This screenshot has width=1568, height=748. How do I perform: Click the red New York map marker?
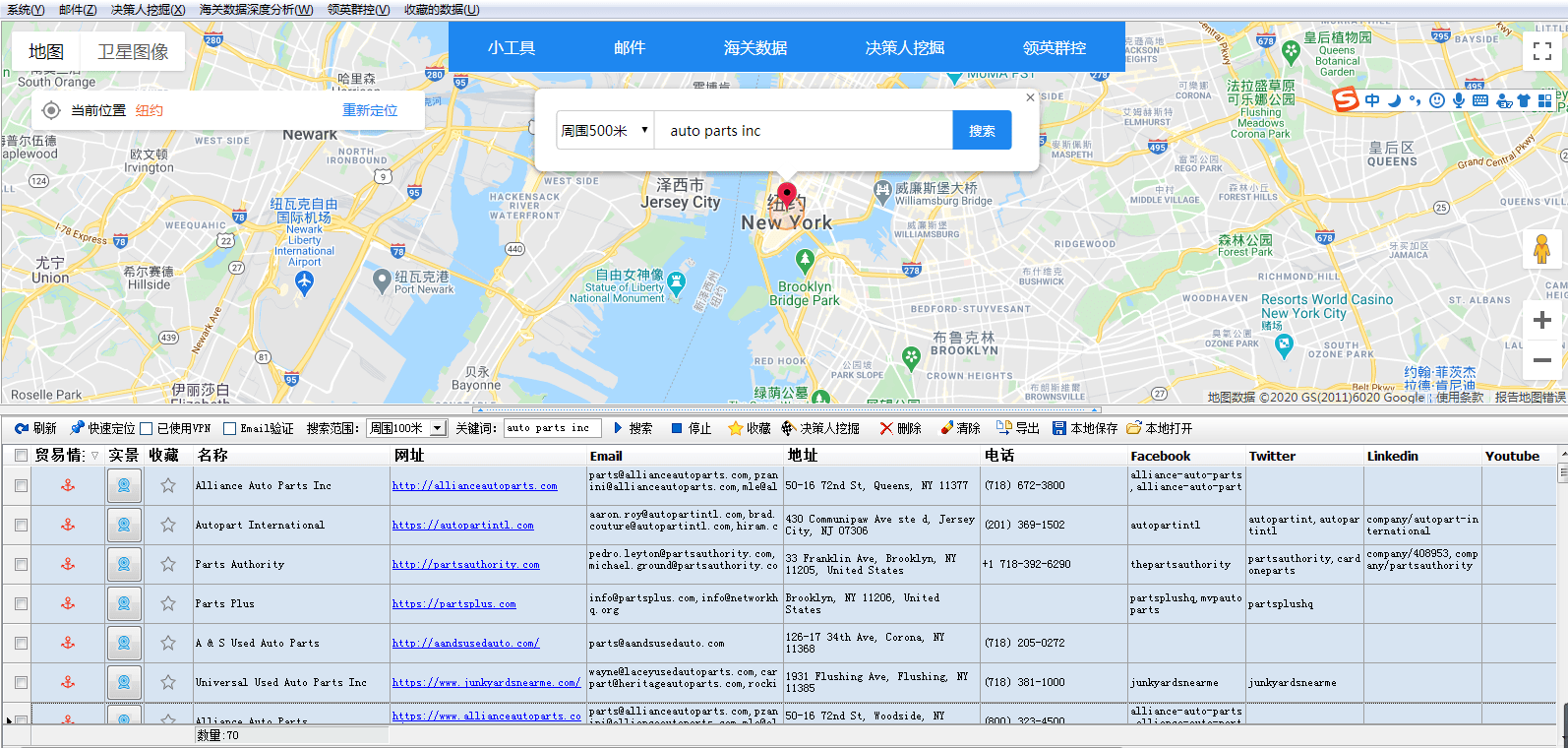tap(787, 194)
